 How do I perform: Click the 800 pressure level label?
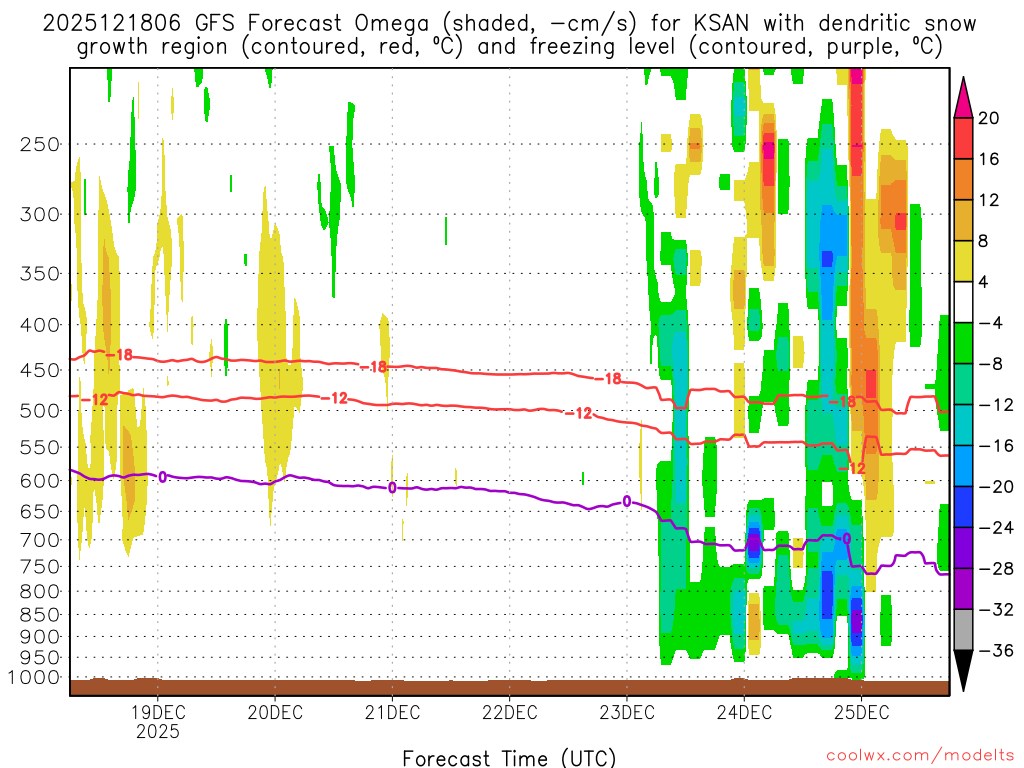pos(40,592)
